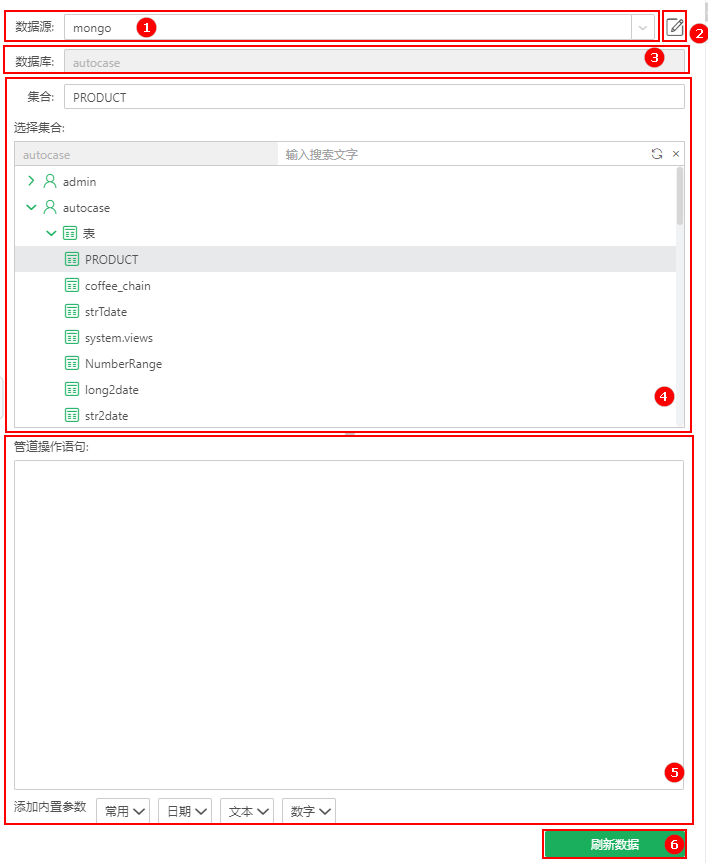Select the system.views collection
The width and height of the screenshot is (708, 863).
pos(119,338)
